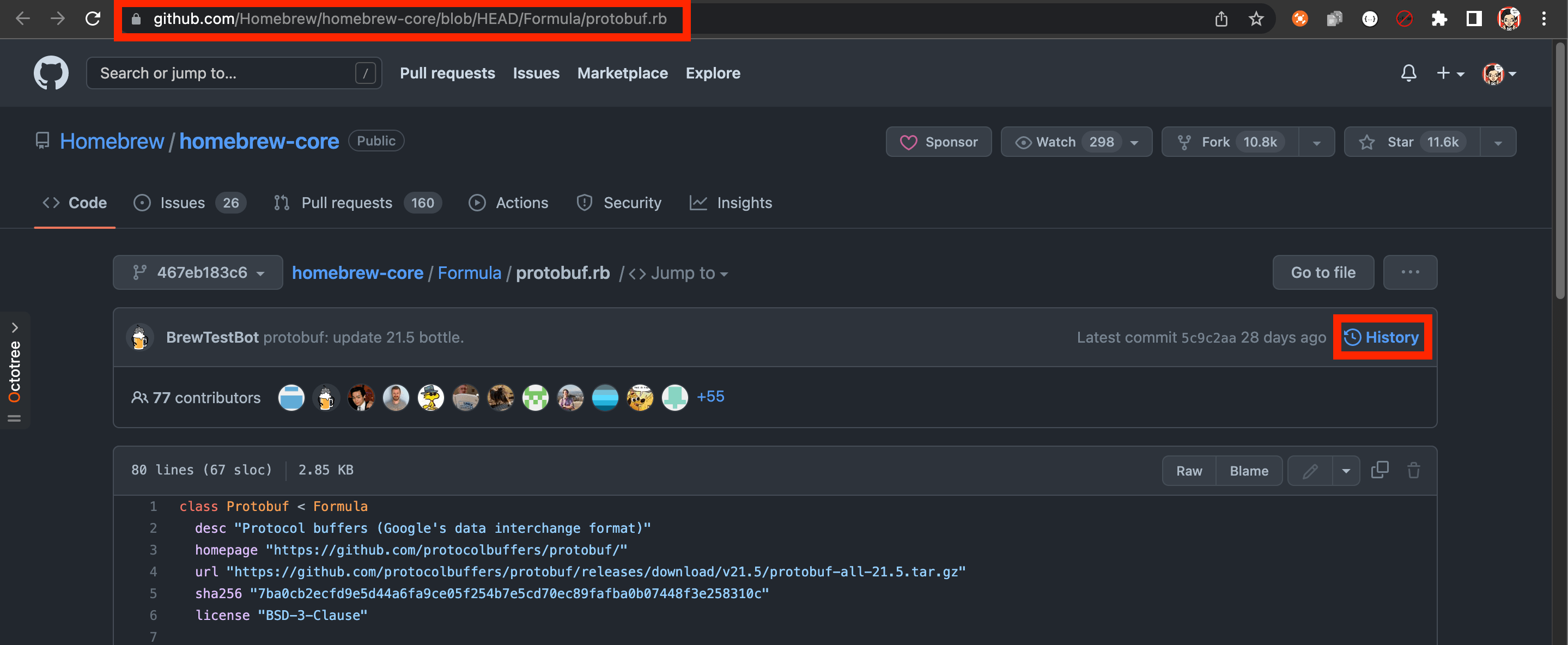Open Explore in top navigation
Screen dimensions: 1568x645
(713, 73)
